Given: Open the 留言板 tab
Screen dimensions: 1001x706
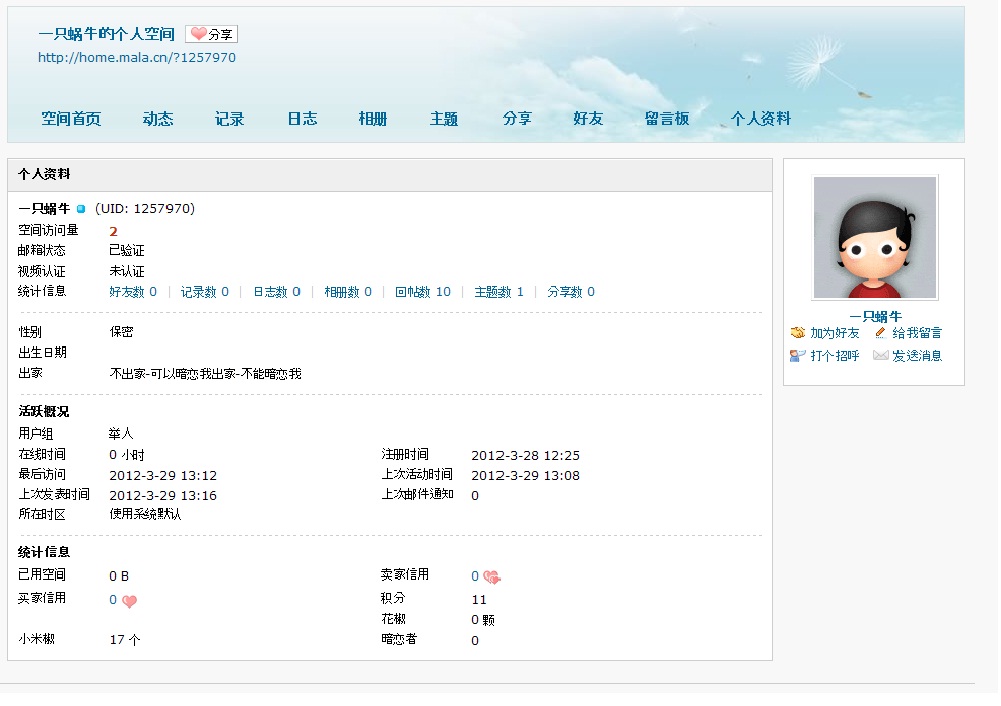Looking at the screenshot, I should [x=667, y=119].
